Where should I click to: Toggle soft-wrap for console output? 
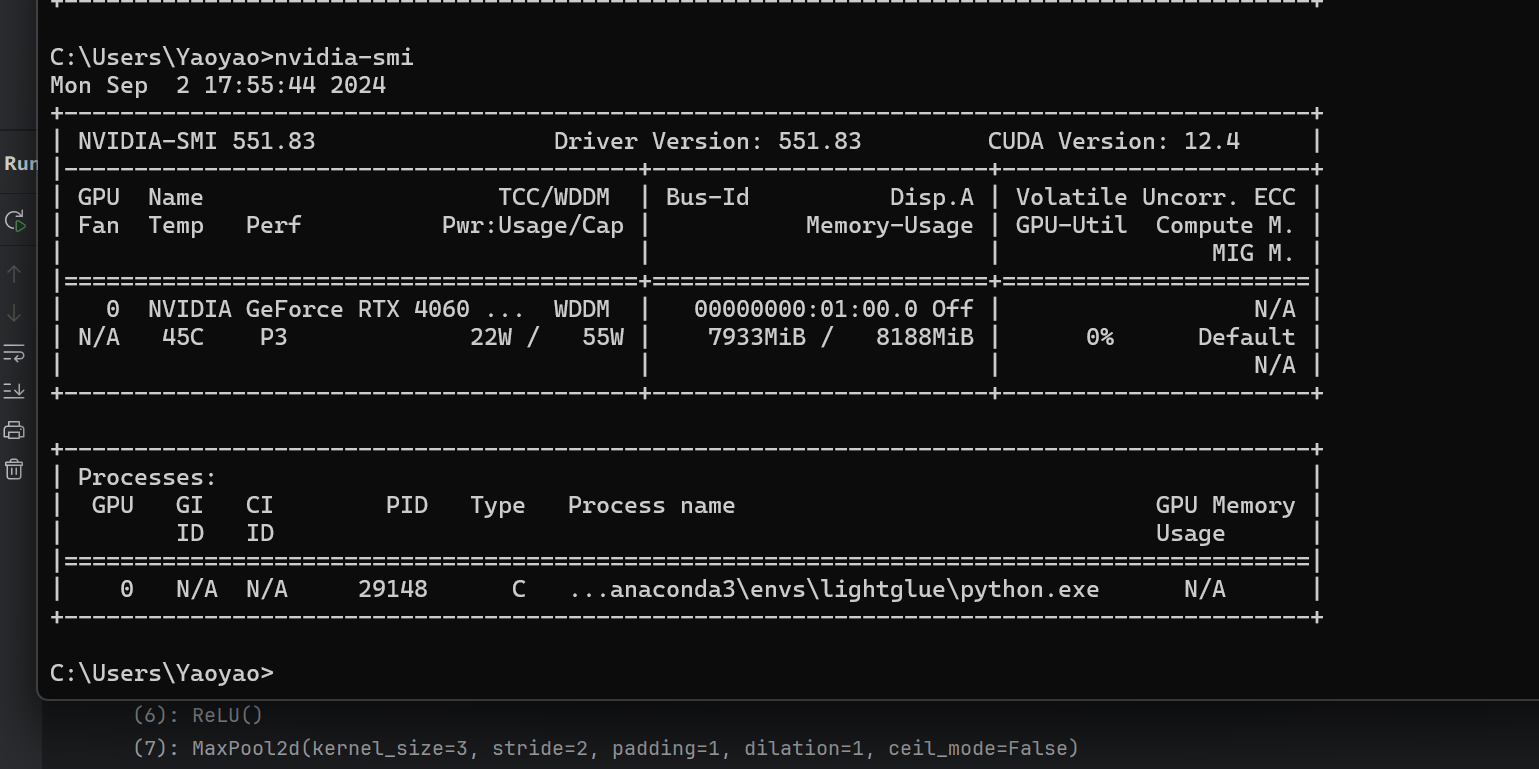[x=14, y=353]
